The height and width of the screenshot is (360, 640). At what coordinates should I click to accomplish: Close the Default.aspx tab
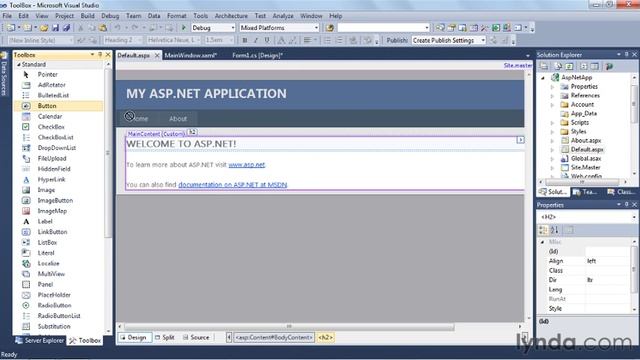click(x=157, y=55)
